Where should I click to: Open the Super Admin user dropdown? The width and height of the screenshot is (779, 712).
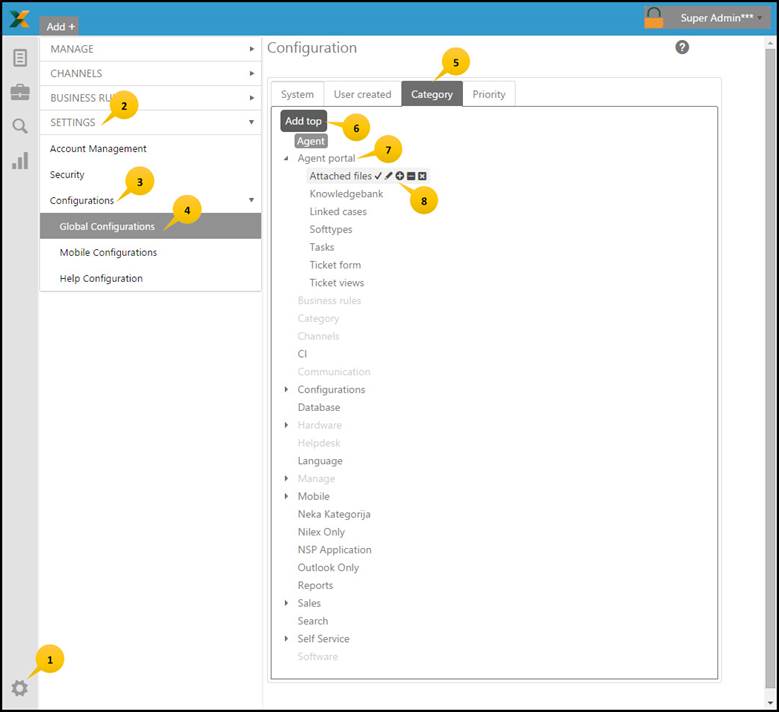(722, 18)
